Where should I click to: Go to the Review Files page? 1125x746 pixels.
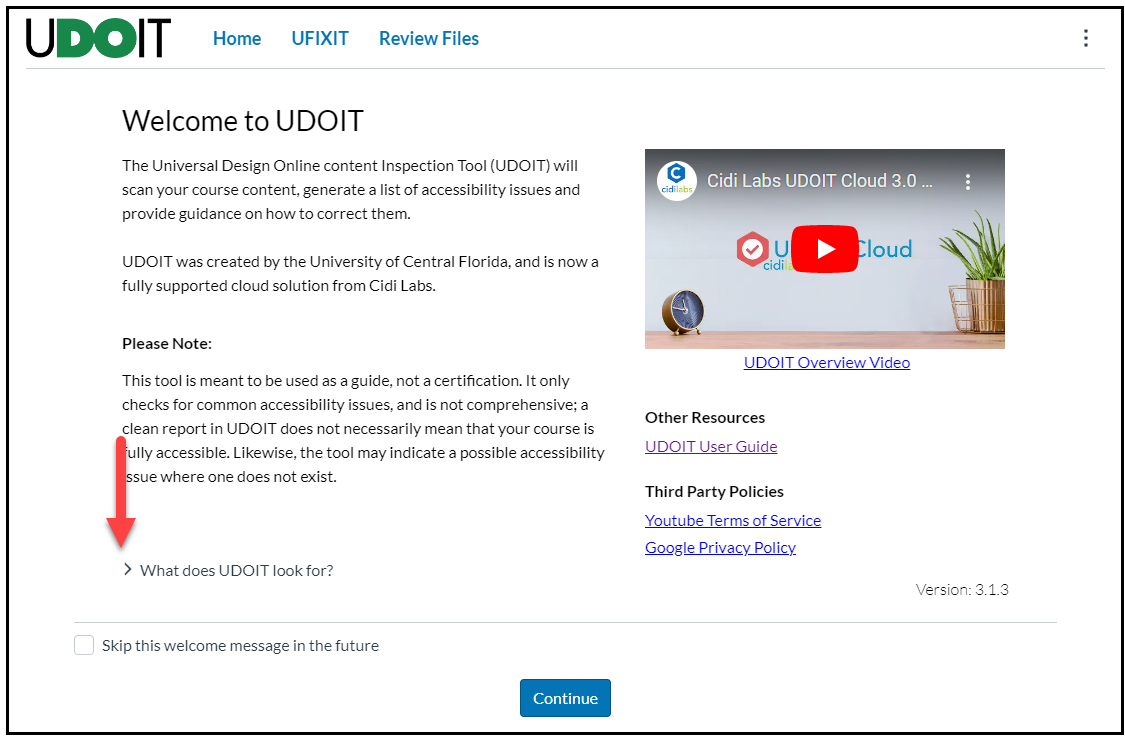point(429,39)
